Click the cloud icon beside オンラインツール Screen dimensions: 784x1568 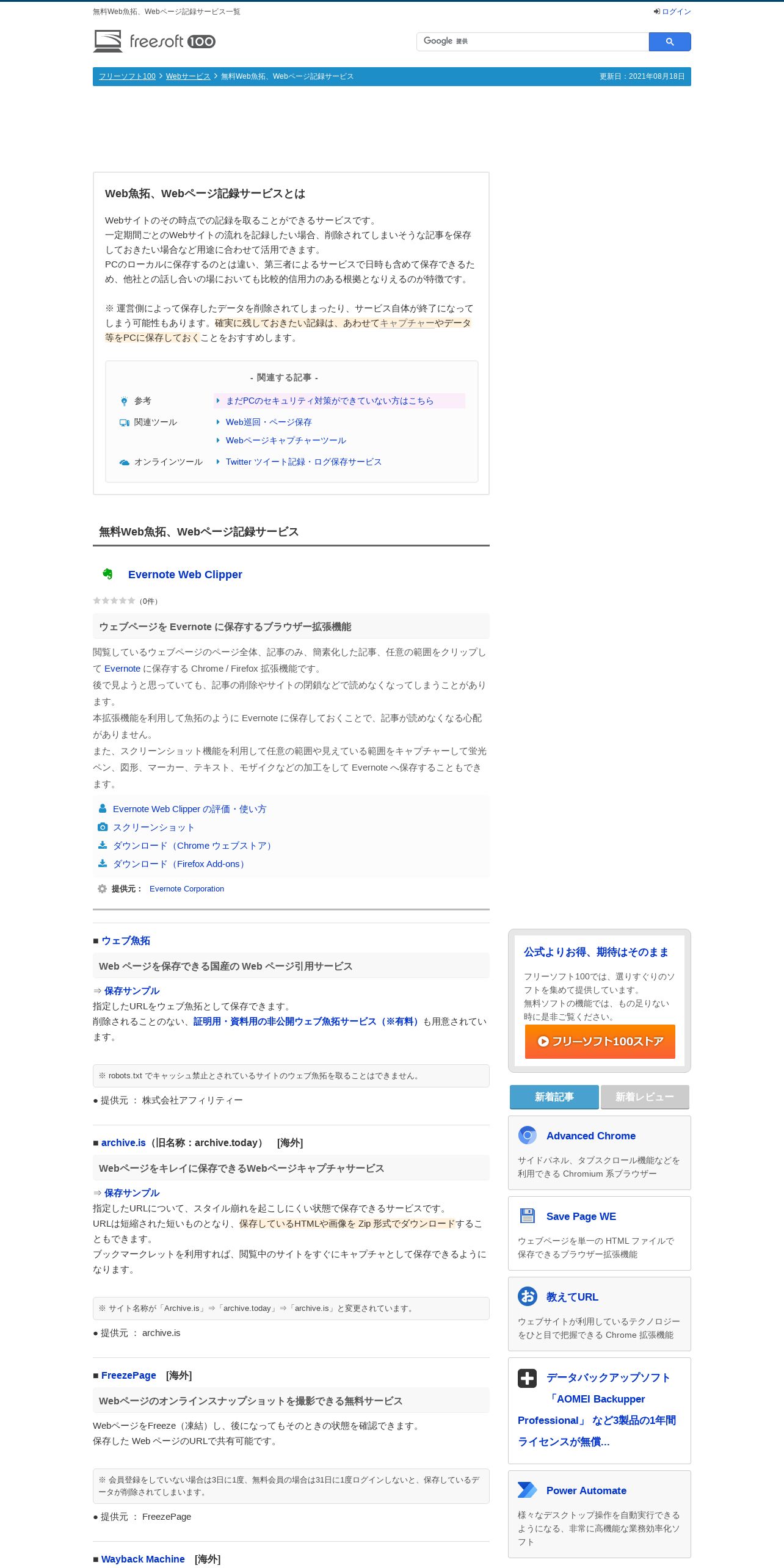click(x=125, y=462)
